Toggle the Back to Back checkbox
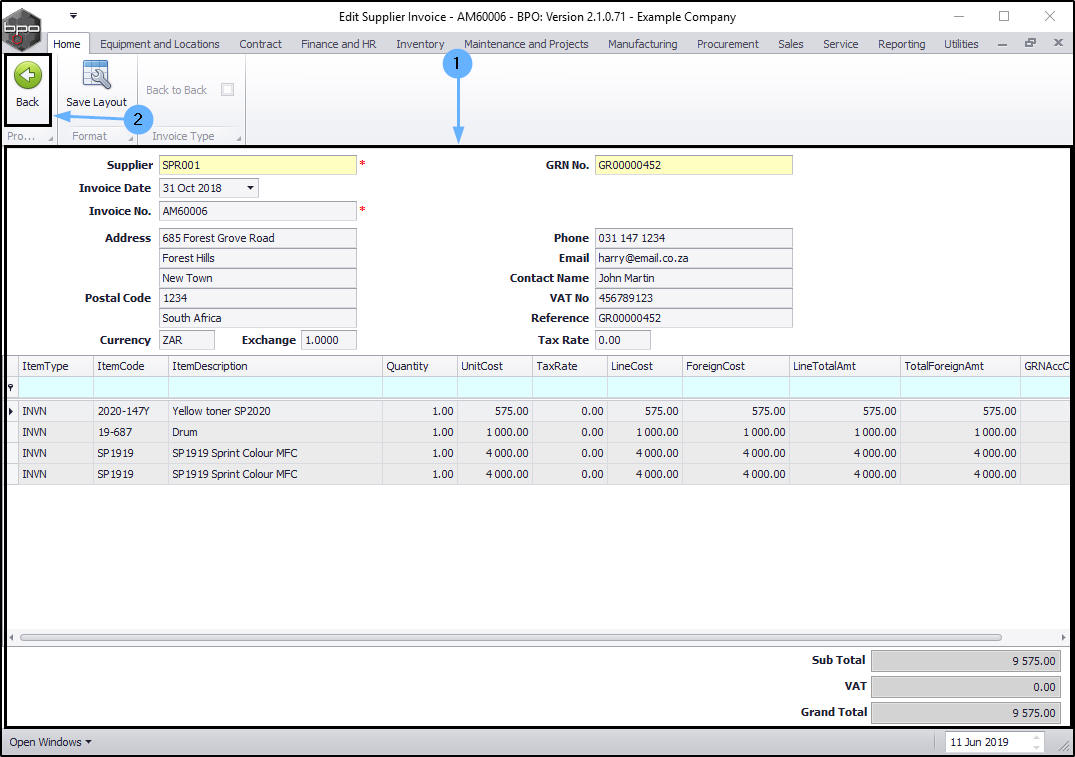 [x=227, y=90]
